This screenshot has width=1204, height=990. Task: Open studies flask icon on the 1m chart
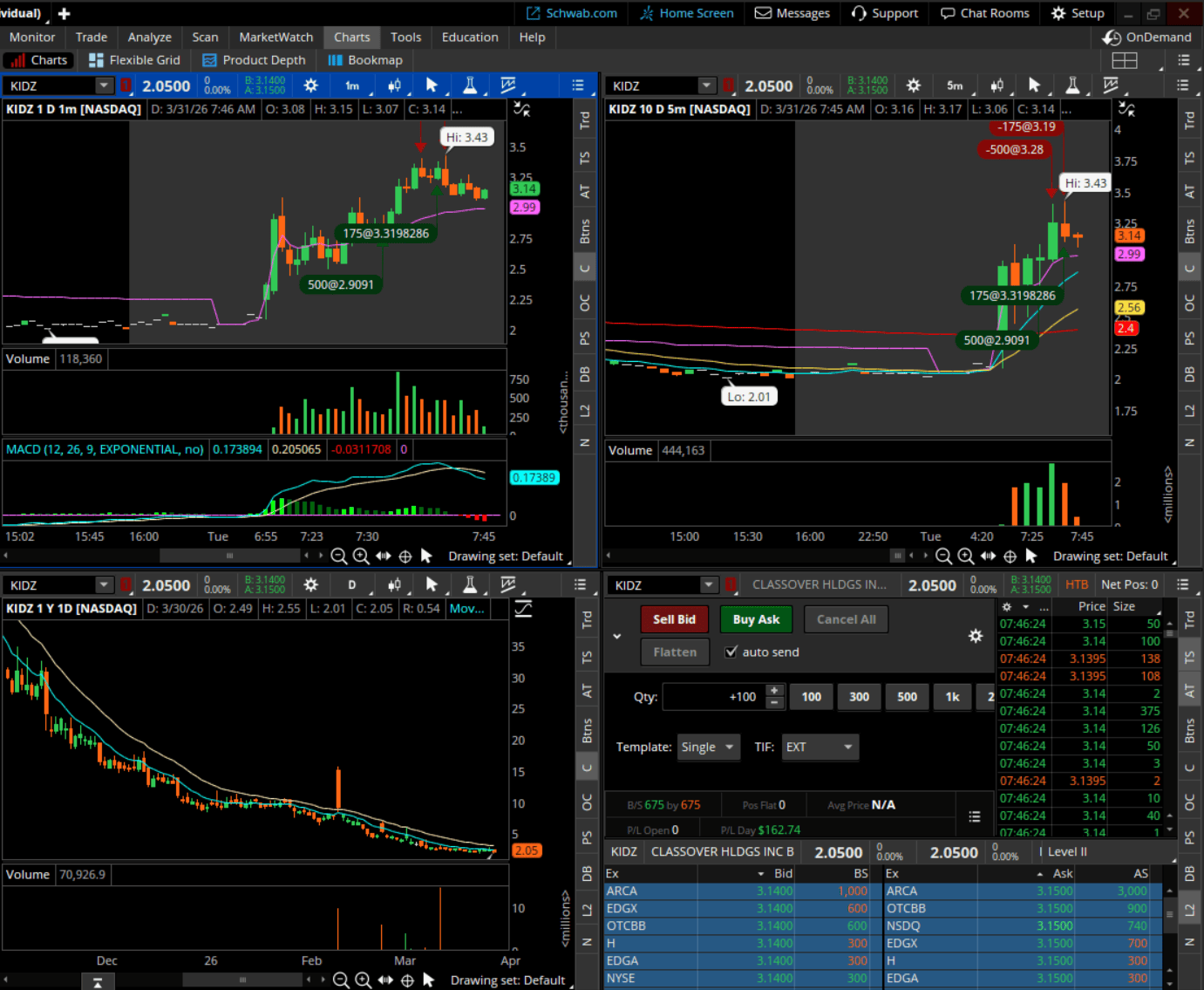point(470,85)
